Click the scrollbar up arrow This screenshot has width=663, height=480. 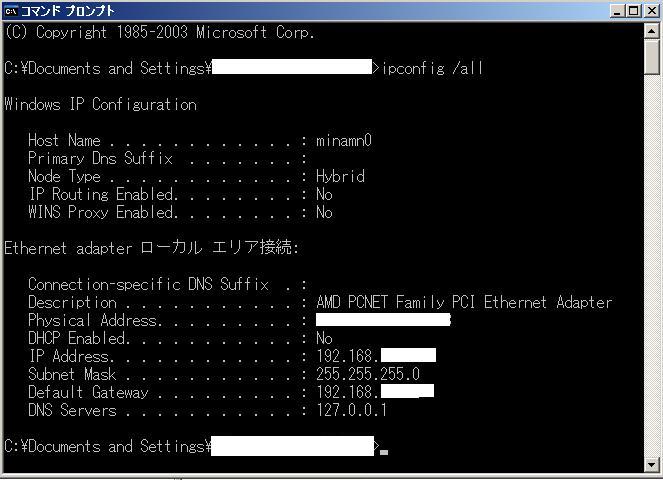pyautogui.click(x=652, y=30)
